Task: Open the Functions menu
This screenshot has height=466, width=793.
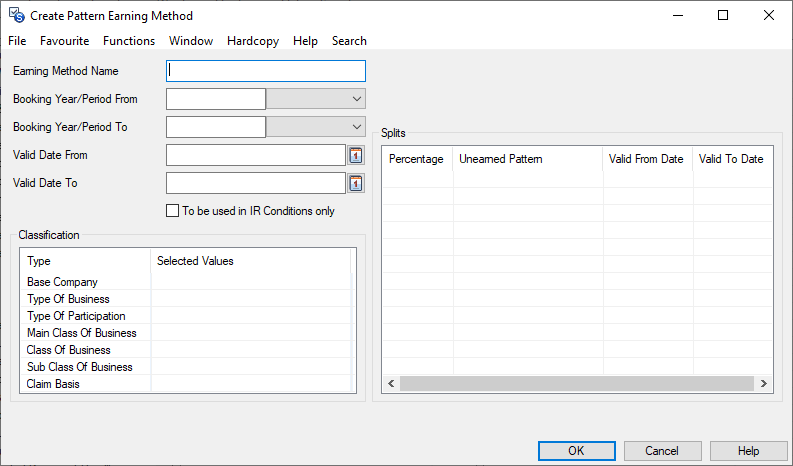Action: coord(129,41)
